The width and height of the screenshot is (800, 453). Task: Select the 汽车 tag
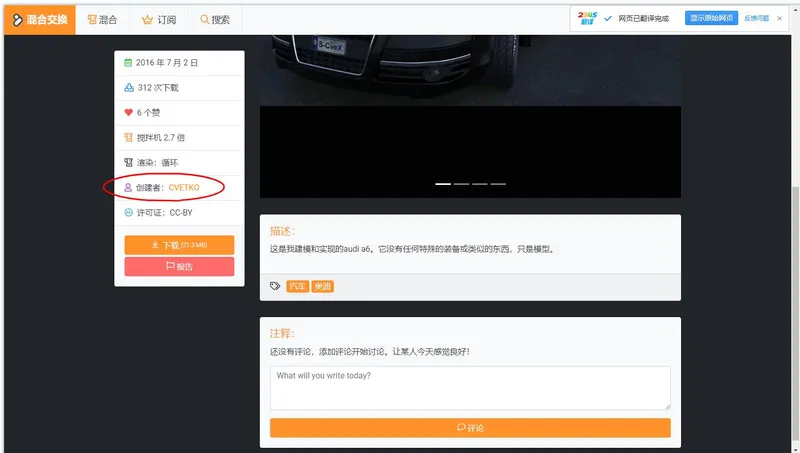[x=297, y=286]
